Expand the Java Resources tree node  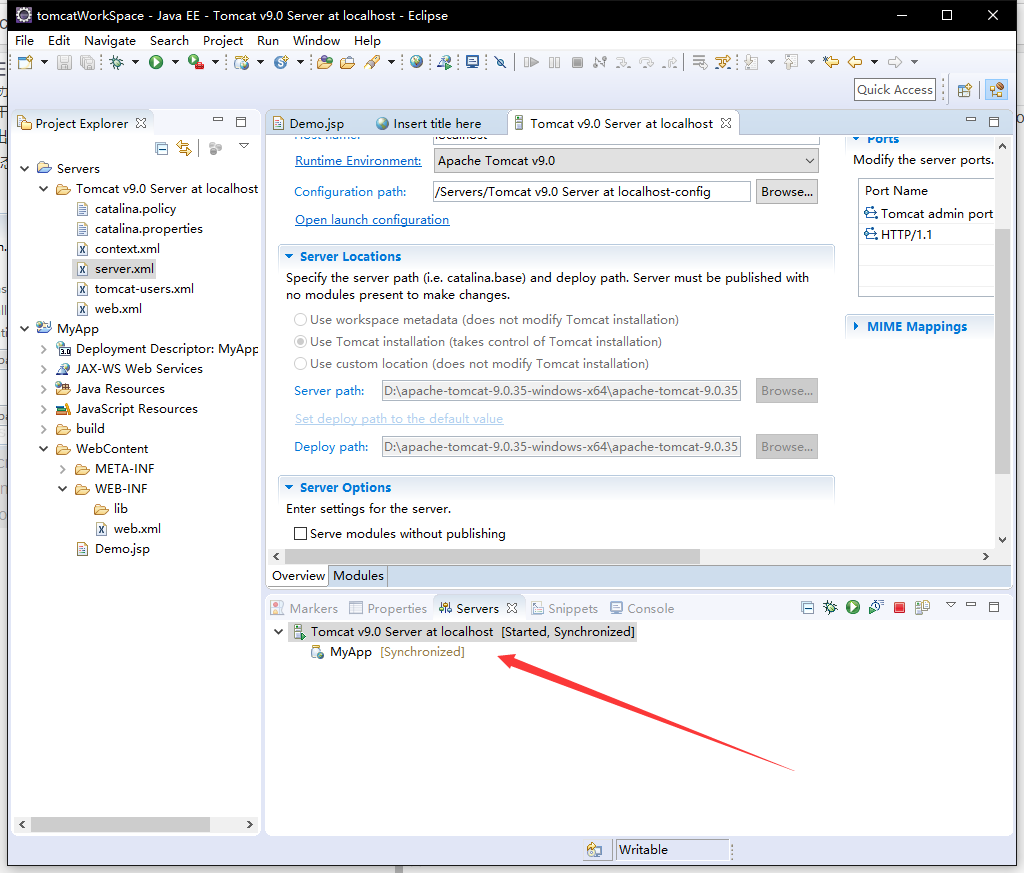point(44,389)
